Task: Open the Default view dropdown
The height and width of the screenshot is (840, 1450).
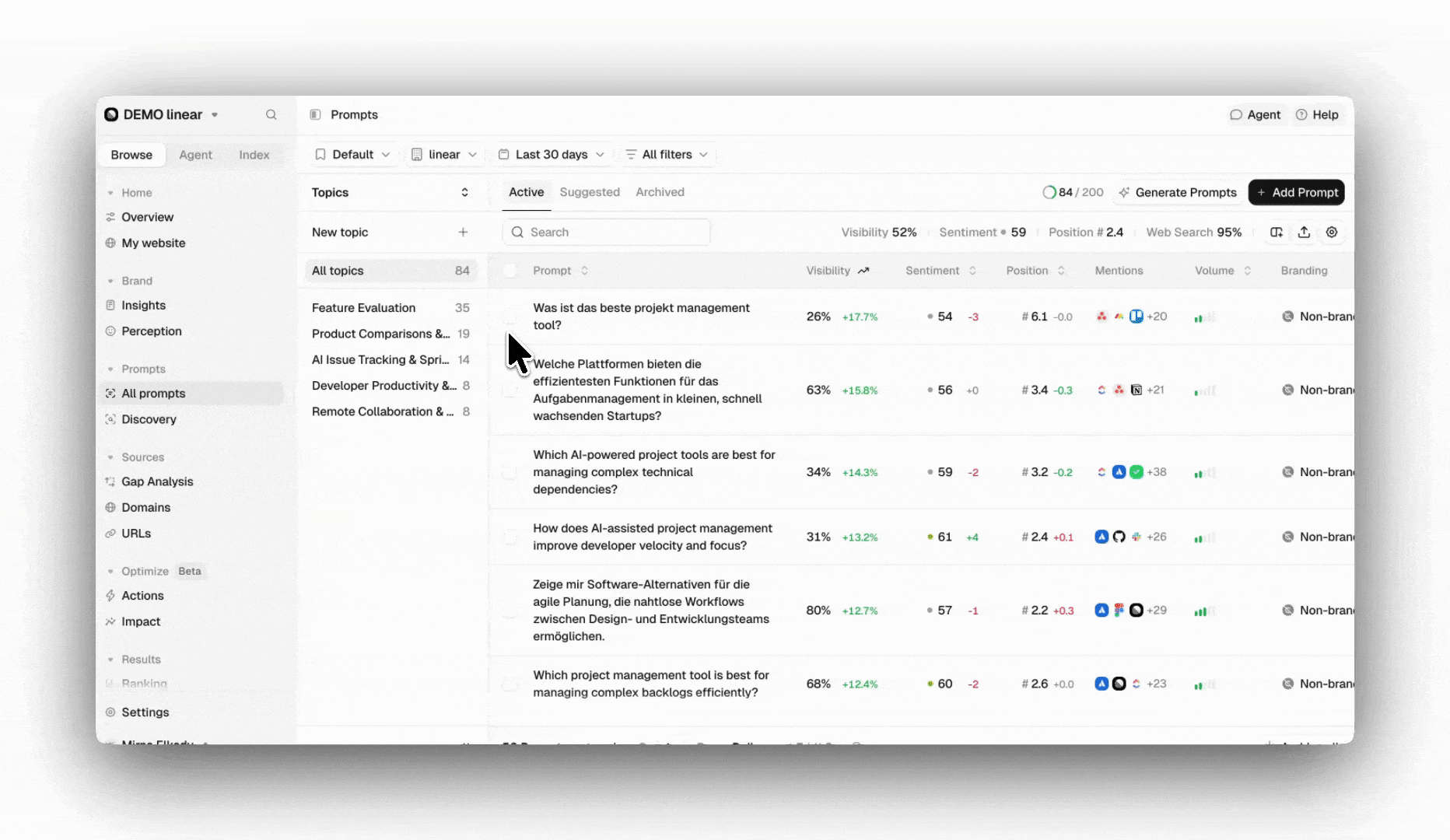Action: point(352,155)
